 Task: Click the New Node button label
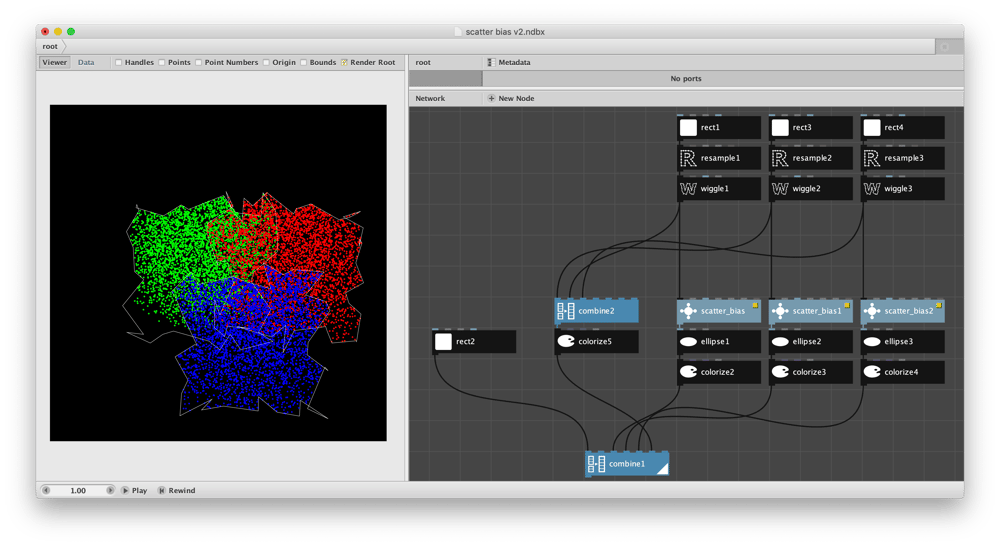(517, 98)
